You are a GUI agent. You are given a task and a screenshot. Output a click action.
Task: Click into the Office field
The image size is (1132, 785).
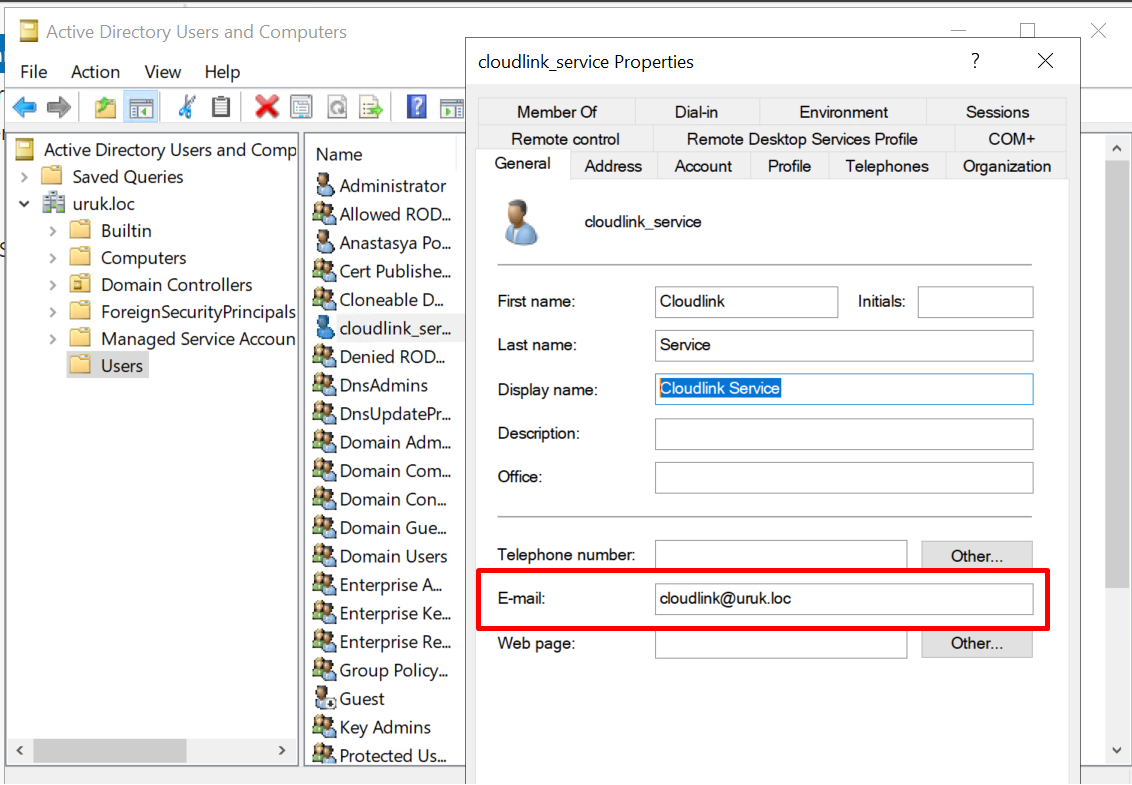844,477
